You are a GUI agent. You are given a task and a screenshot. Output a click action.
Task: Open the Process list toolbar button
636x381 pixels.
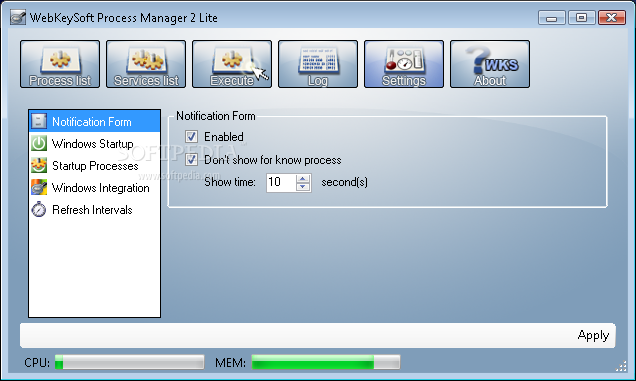point(60,64)
